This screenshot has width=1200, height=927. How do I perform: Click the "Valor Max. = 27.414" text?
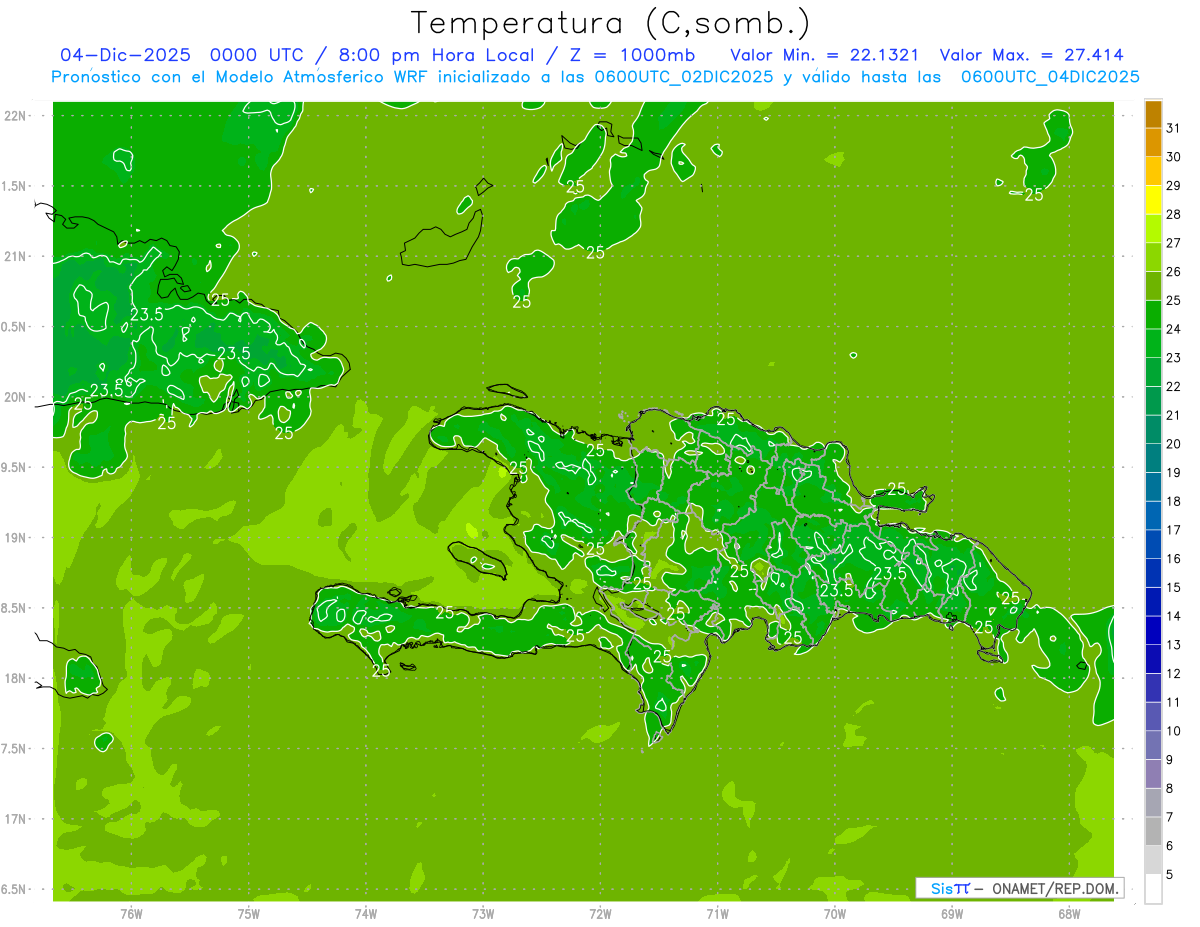[x=1031, y=55]
